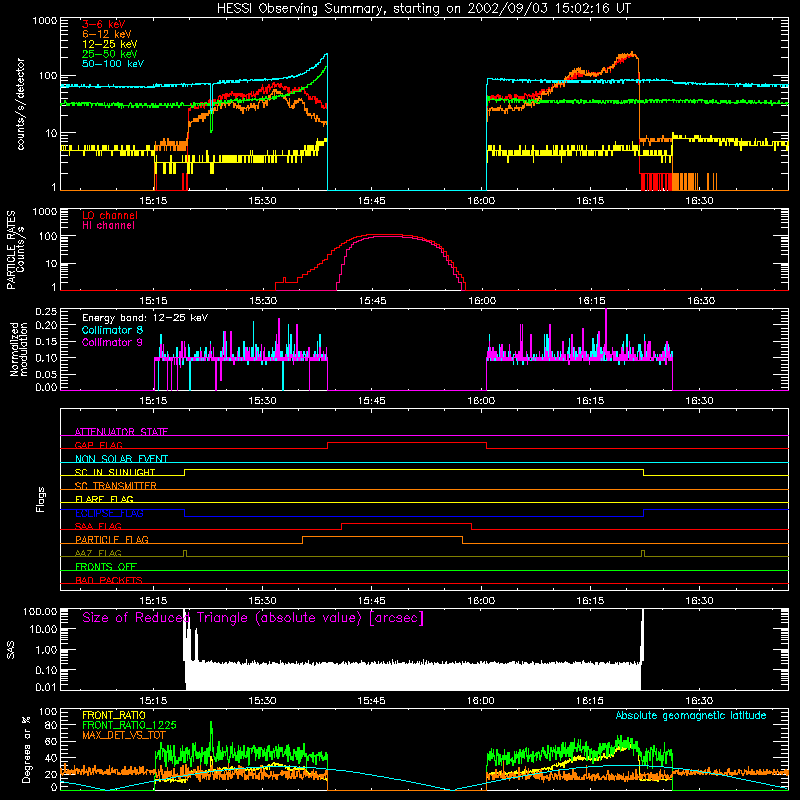Select the PARTICLE_FLAG label
Image resolution: width=800 pixels, height=800 pixels.
click(112, 539)
